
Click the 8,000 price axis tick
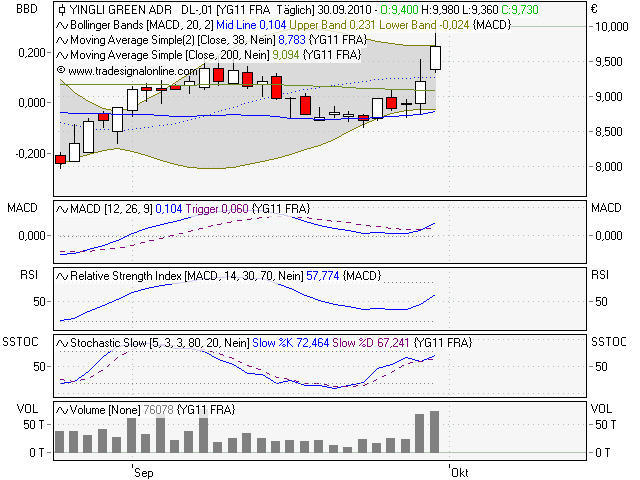(609, 167)
